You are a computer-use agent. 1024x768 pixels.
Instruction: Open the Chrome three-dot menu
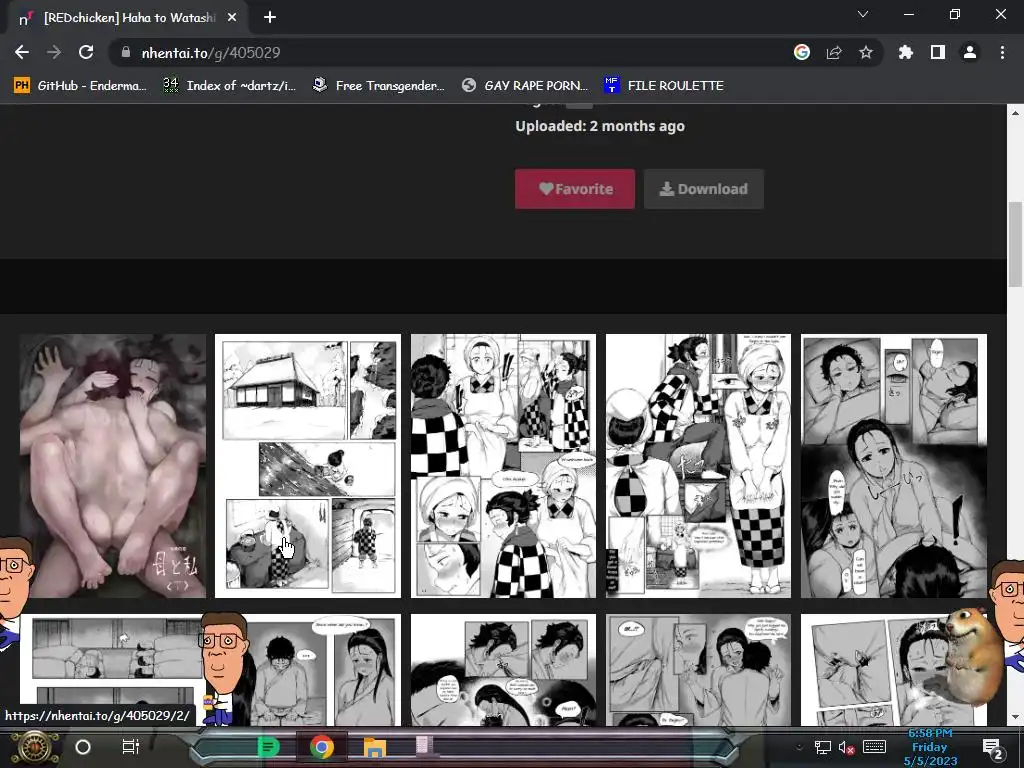1002,52
